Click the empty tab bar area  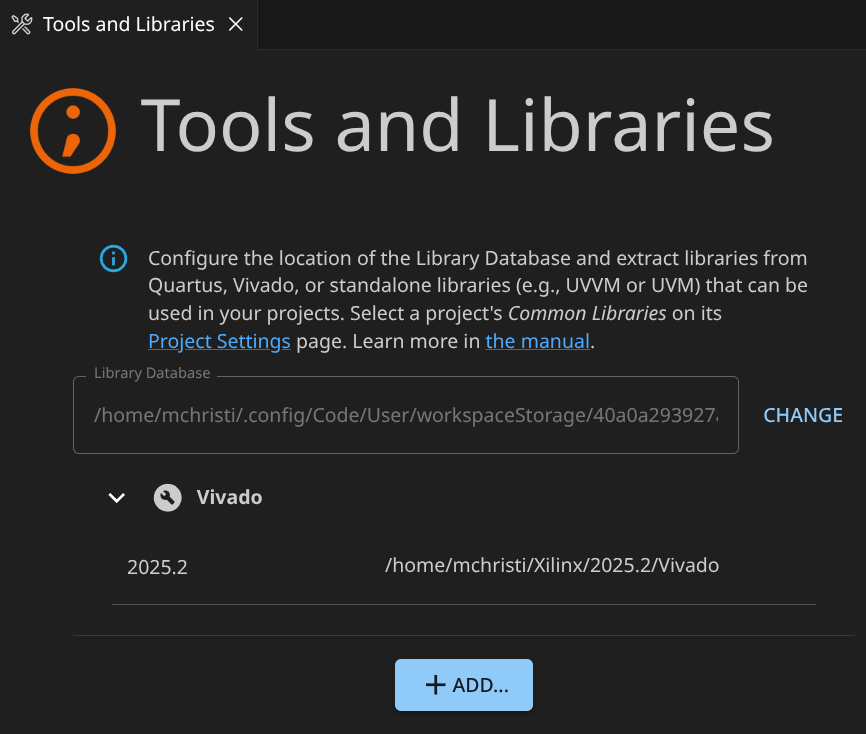pyautogui.click(x=560, y=24)
